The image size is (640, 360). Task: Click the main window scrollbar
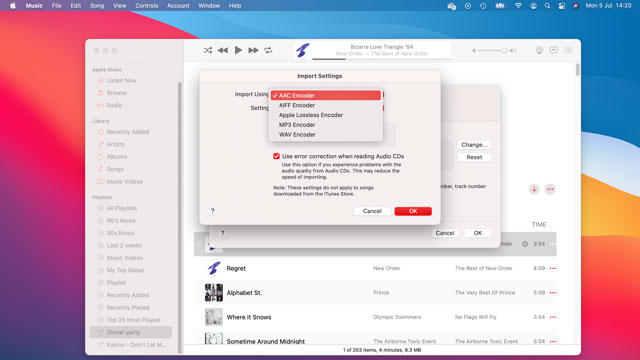pos(578,69)
